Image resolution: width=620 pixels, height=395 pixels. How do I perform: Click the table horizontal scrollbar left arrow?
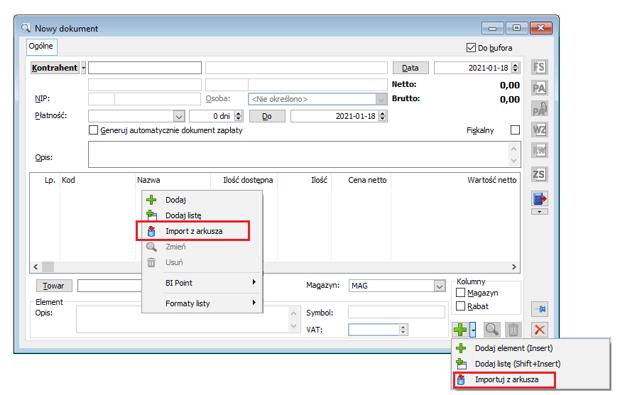pos(36,267)
